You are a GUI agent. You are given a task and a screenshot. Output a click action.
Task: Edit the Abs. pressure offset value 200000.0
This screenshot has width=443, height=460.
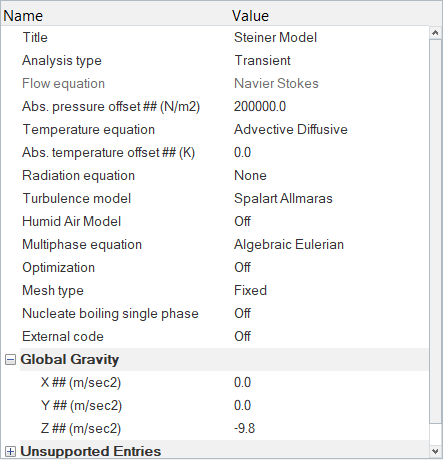260,106
